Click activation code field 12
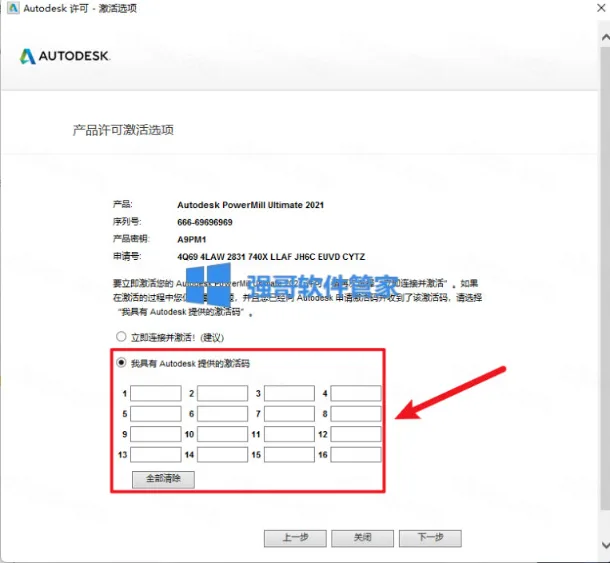The width and height of the screenshot is (610, 563). (356, 434)
